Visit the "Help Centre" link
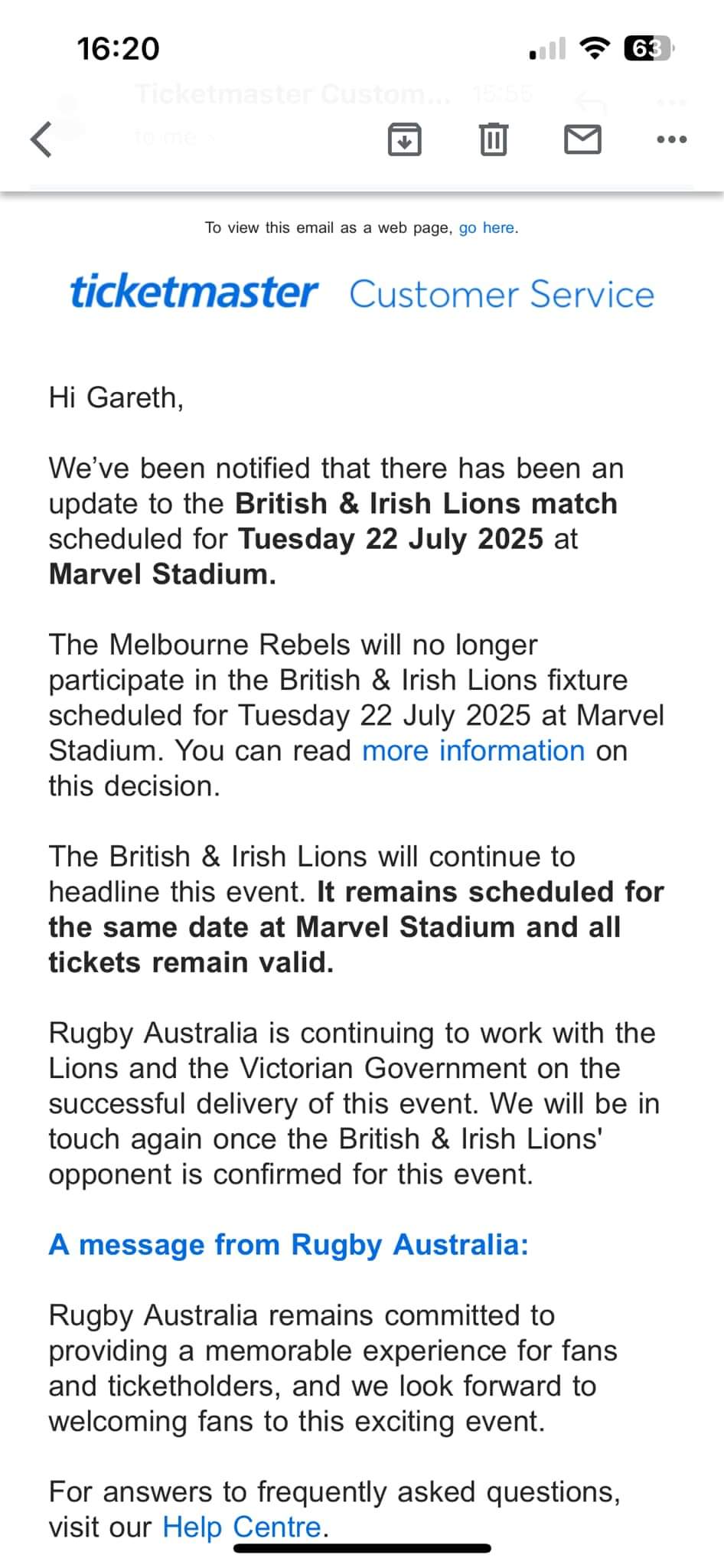Screen dimensions: 724x1568 point(242,1527)
